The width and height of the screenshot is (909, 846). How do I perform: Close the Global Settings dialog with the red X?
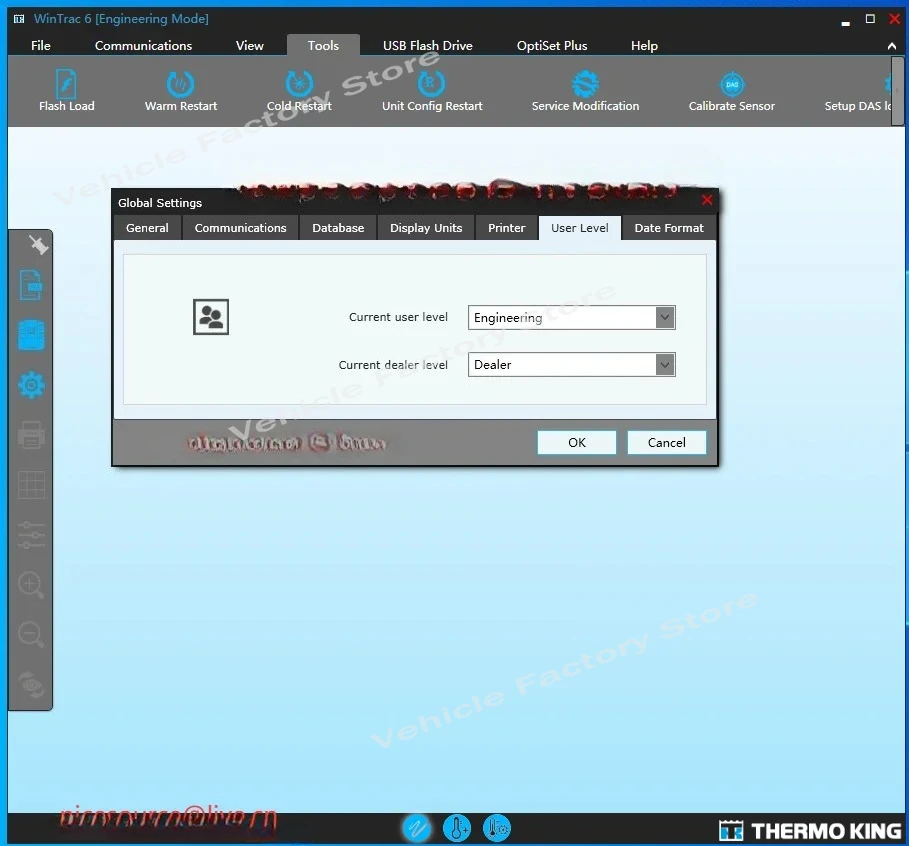click(707, 200)
